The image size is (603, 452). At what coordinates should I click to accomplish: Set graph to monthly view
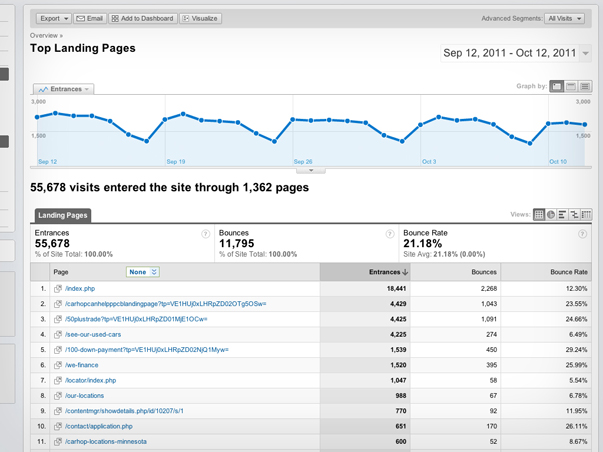click(x=585, y=87)
